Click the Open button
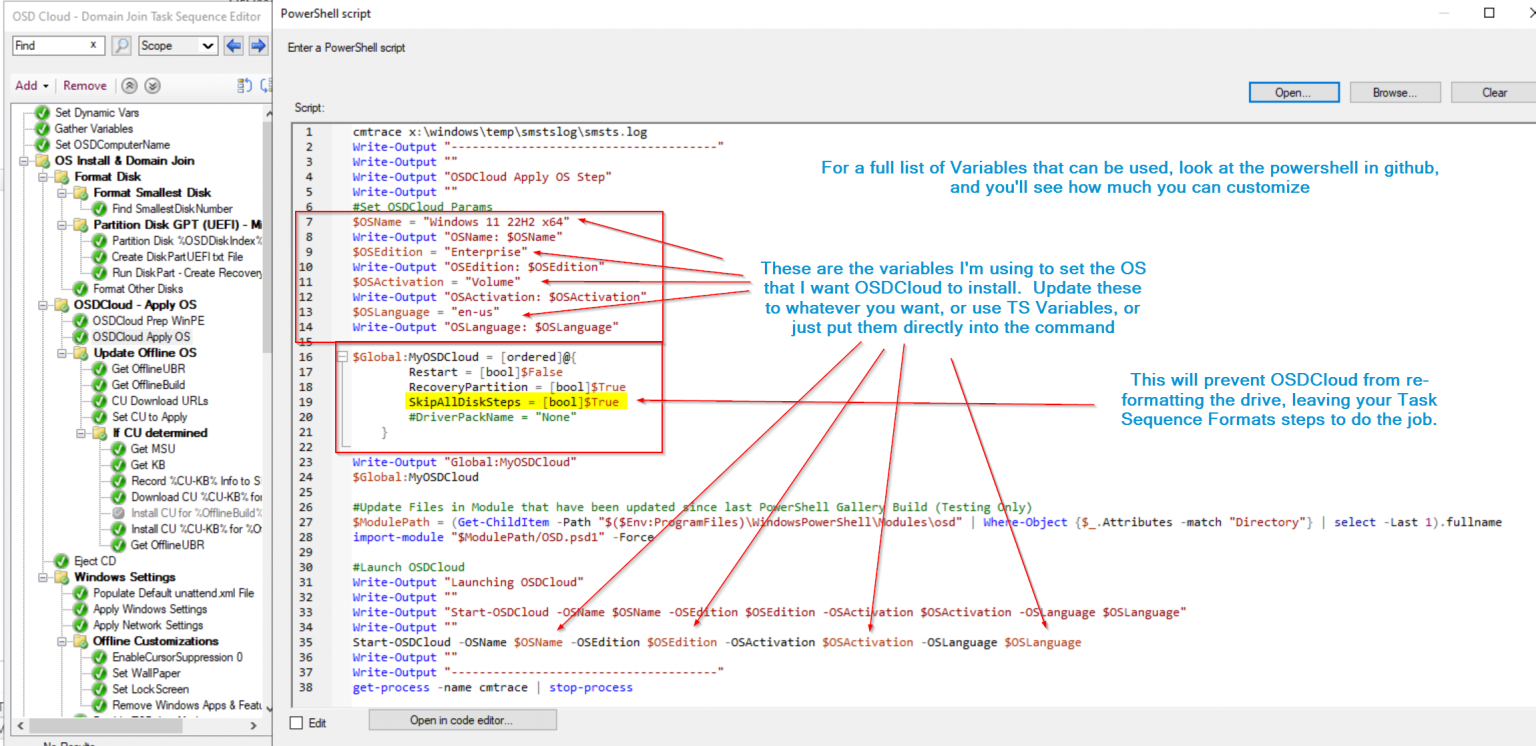This screenshot has height=746, width=1536. click(x=1293, y=91)
